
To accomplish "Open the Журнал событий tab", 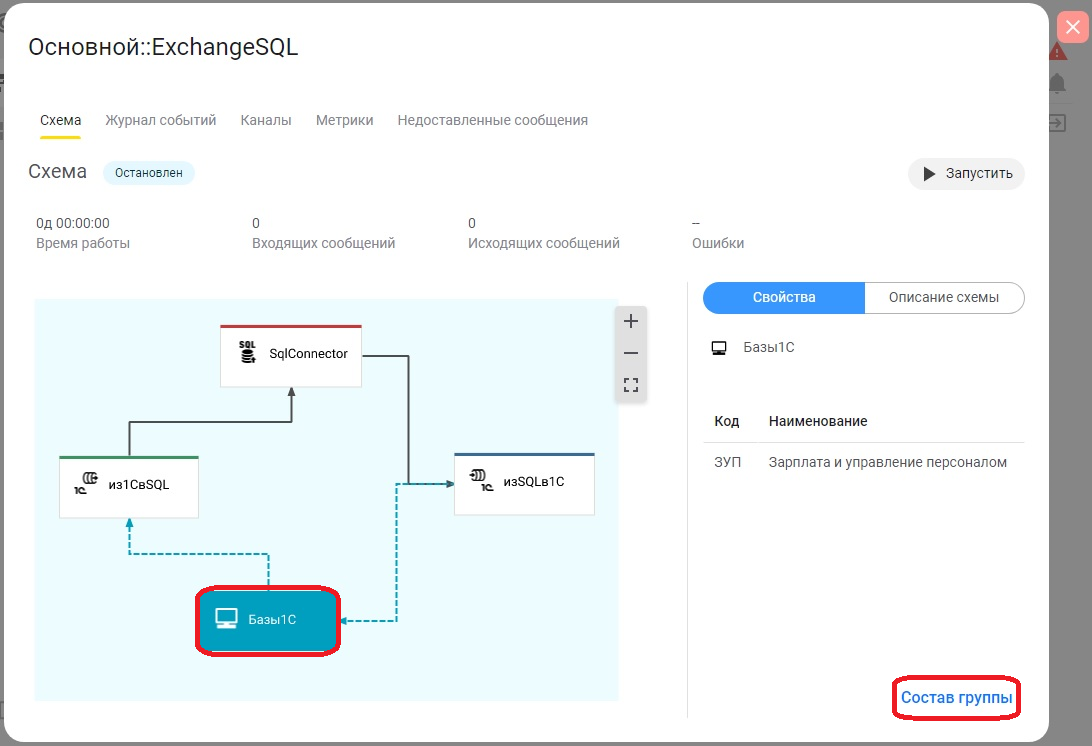I will (161, 120).
